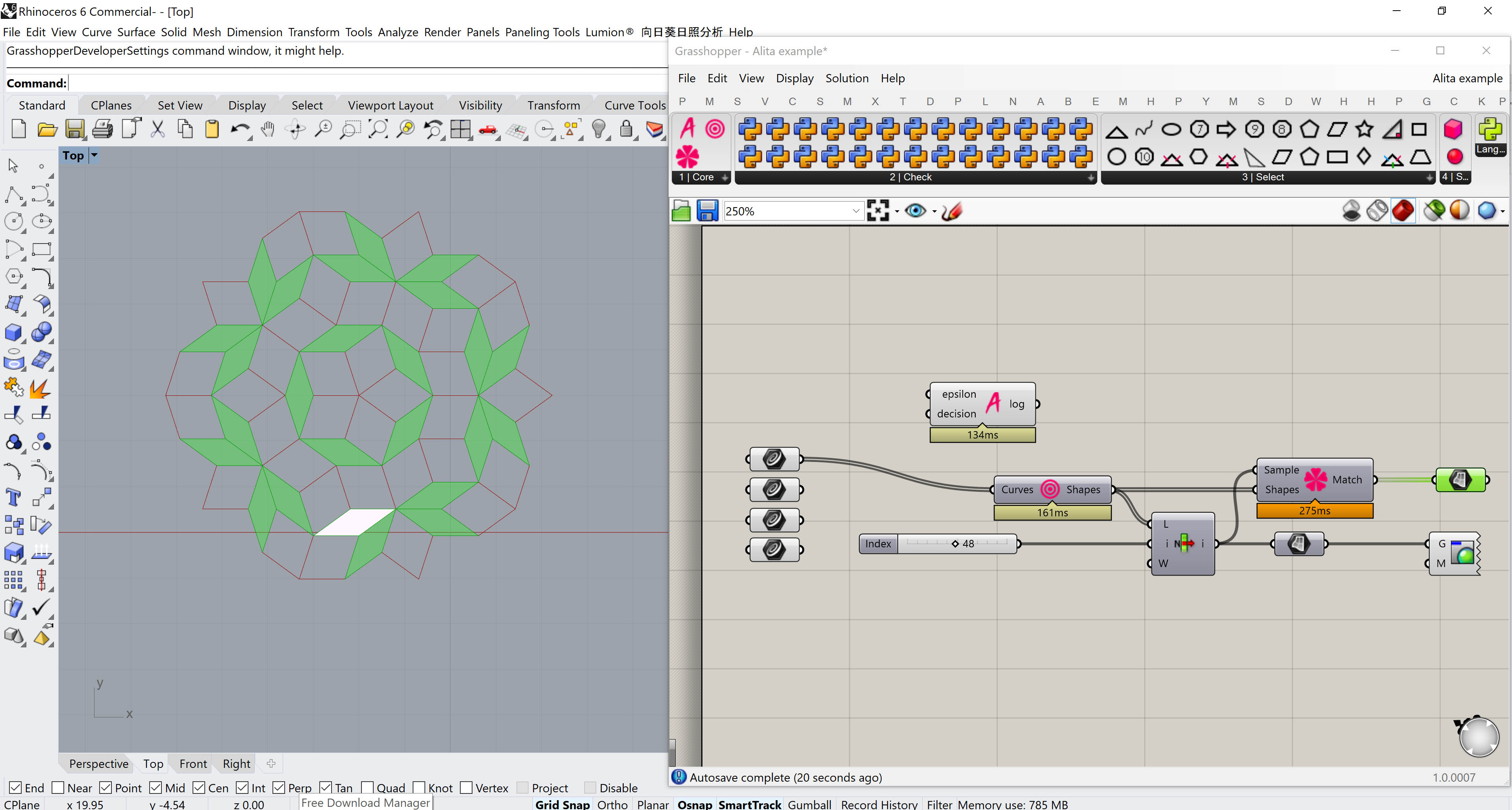1512x810 pixels.
Task: Click the Print icon in Rhino toolbar
Action: [102, 129]
